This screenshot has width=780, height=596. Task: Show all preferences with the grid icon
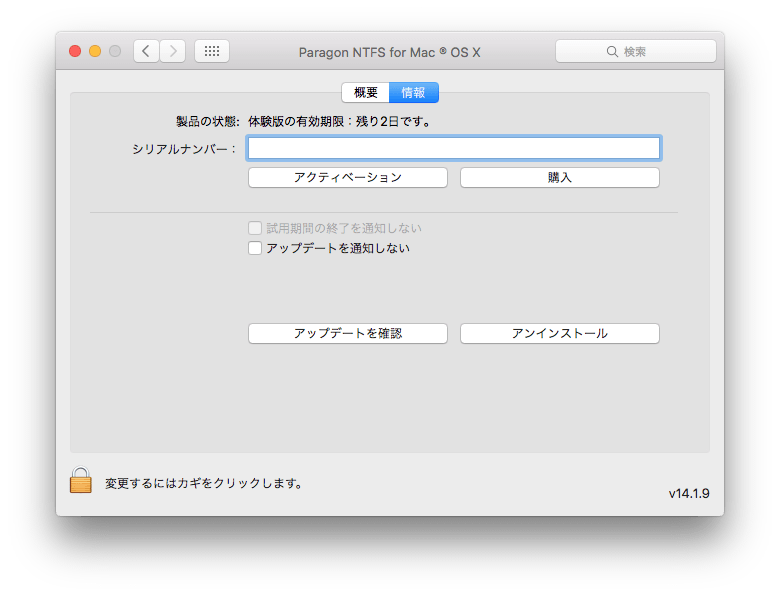212,51
